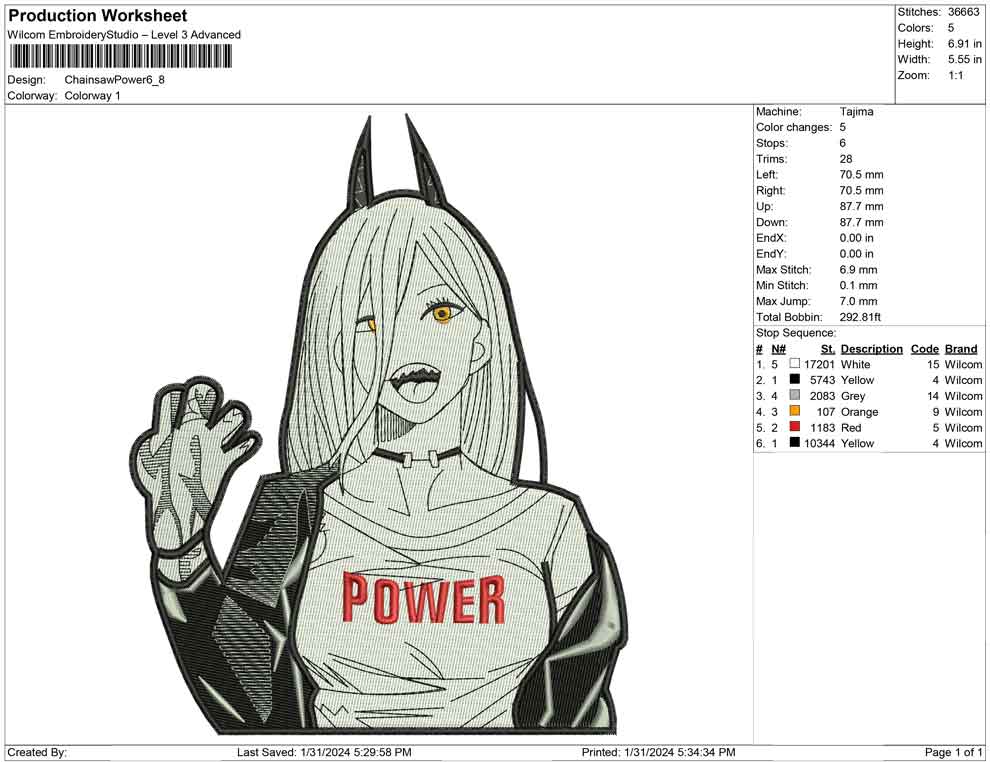Viewport: 990px width, 762px height.
Task: Click the black swatch in stop row 2
Action: (794, 379)
